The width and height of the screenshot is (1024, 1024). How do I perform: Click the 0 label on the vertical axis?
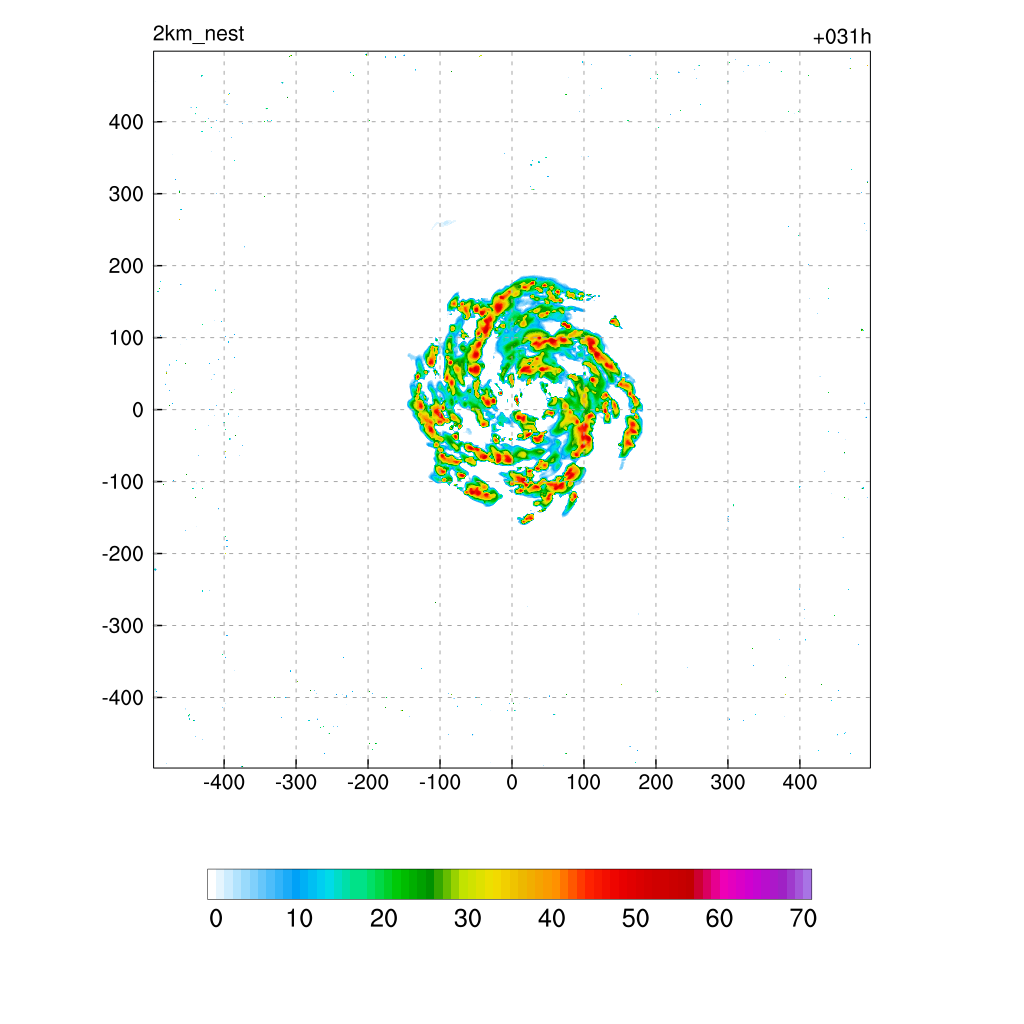tap(137, 410)
